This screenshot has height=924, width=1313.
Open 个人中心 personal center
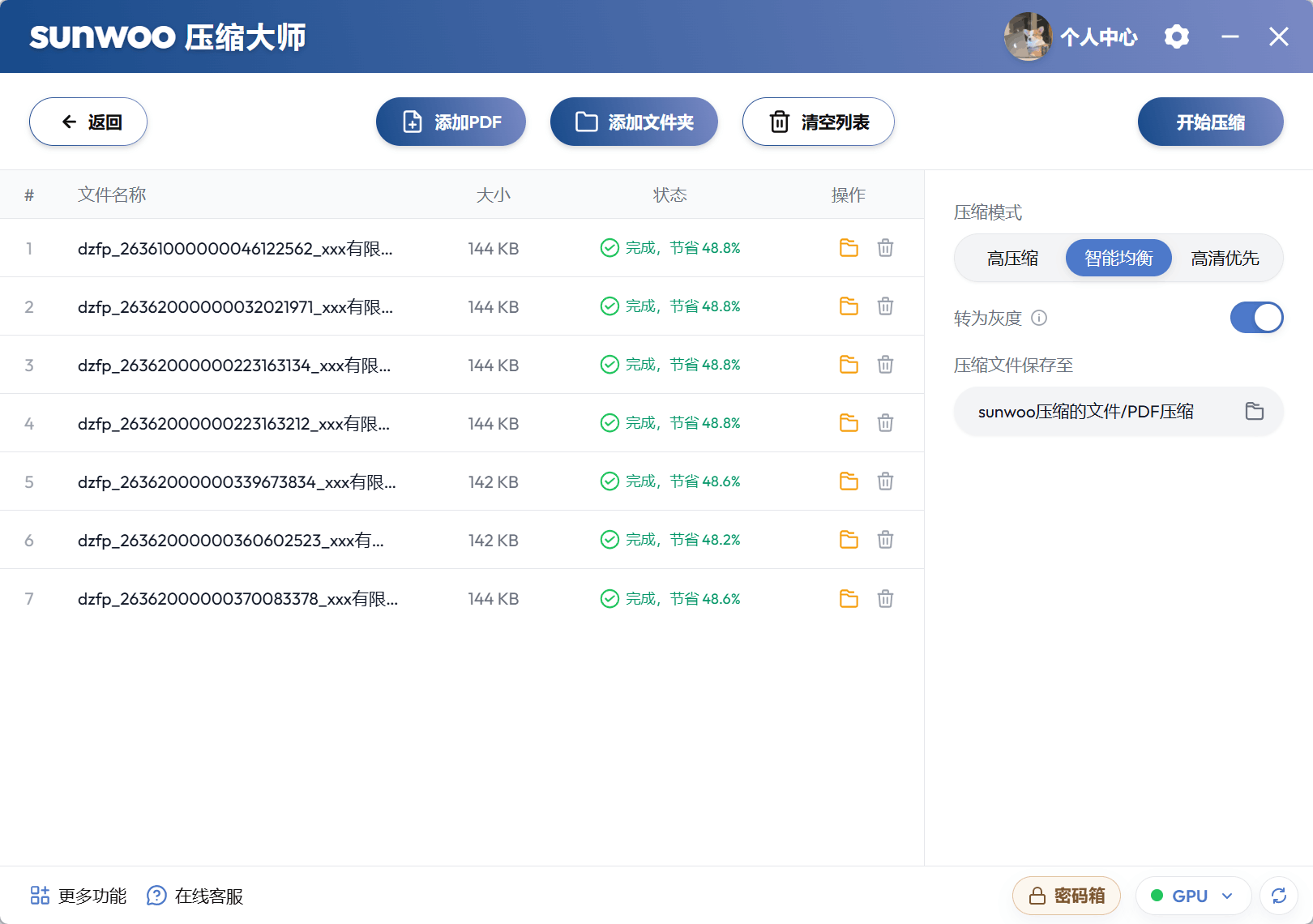point(1099,37)
